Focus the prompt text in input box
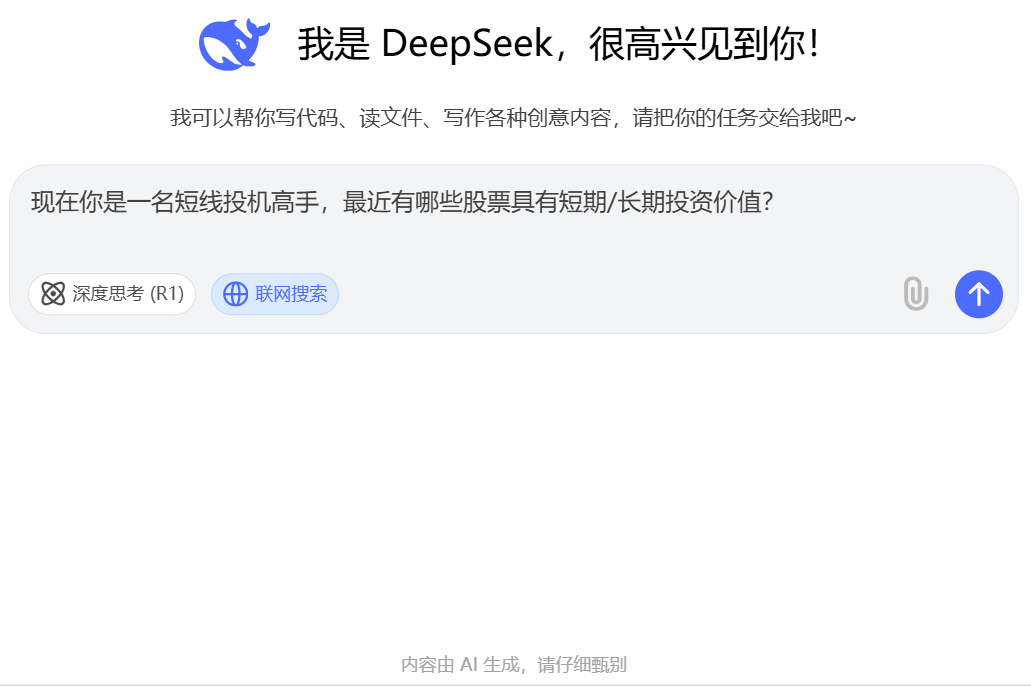Viewport: 1031px width, 687px height. [402, 202]
